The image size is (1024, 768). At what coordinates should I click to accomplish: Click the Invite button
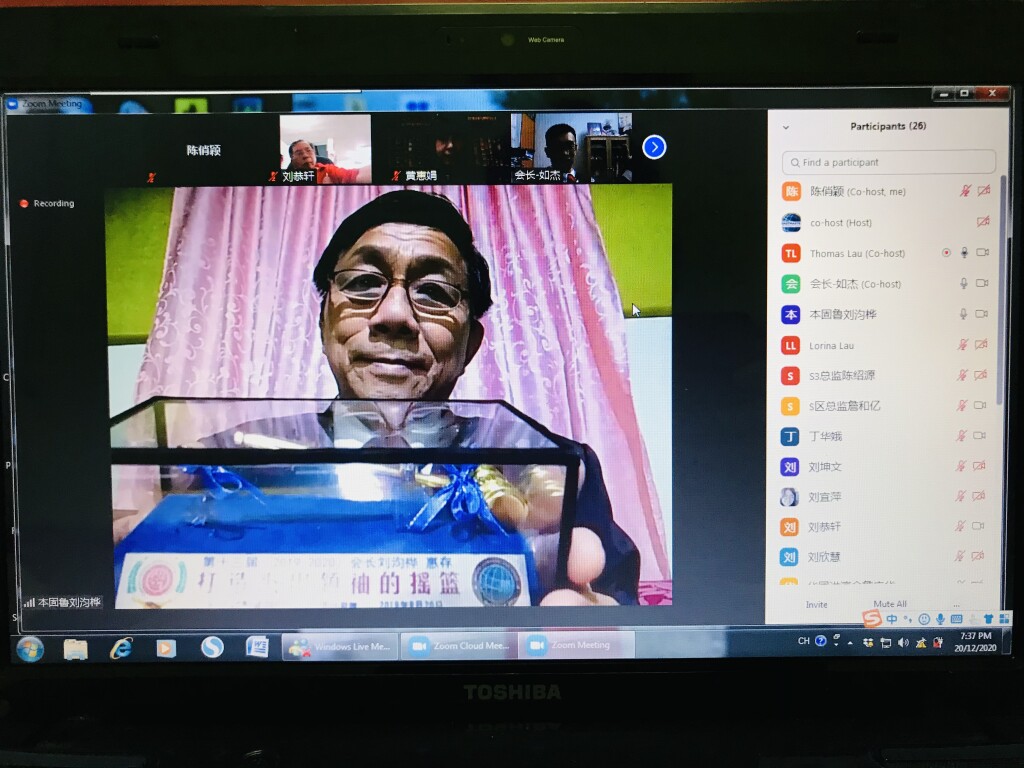click(817, 605)
